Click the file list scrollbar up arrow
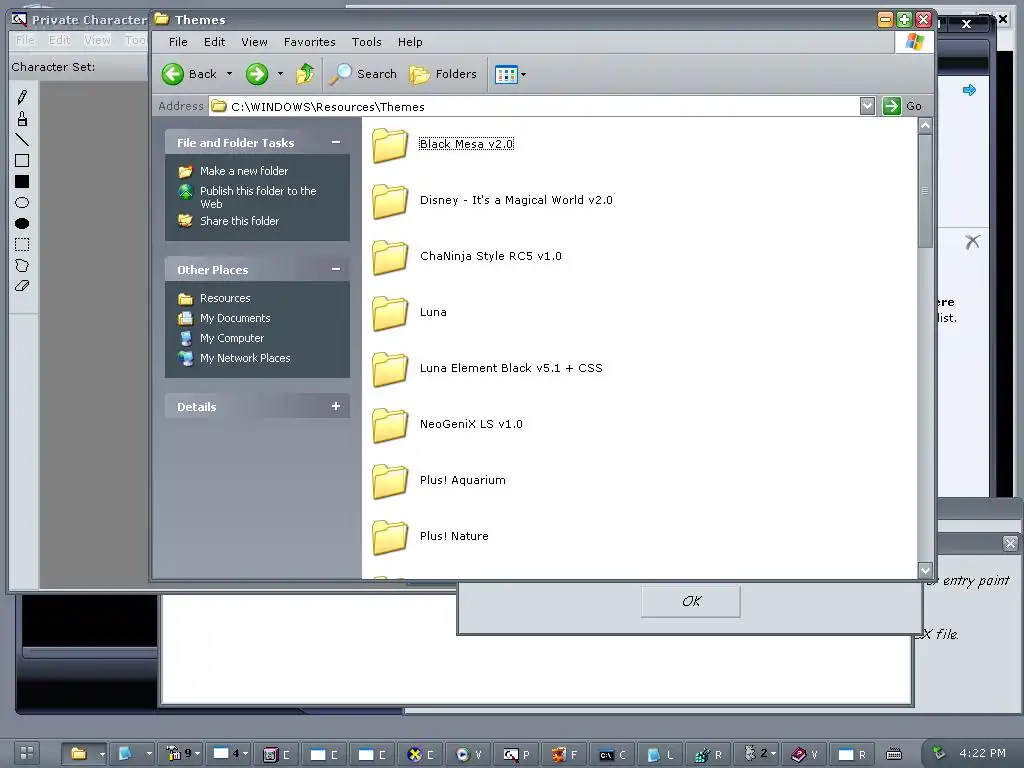Image resolution: width=1024 pixels, height=768 pixels. 925,125
